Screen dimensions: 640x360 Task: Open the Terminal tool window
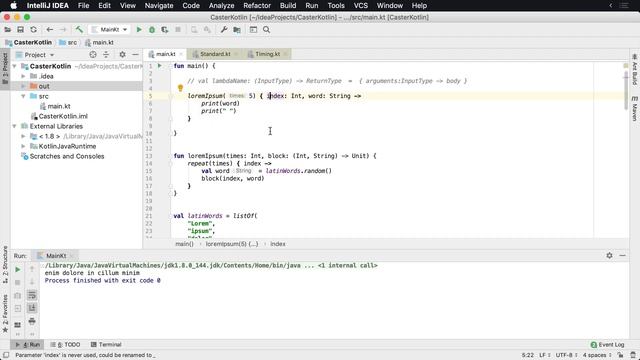point(106,344)
